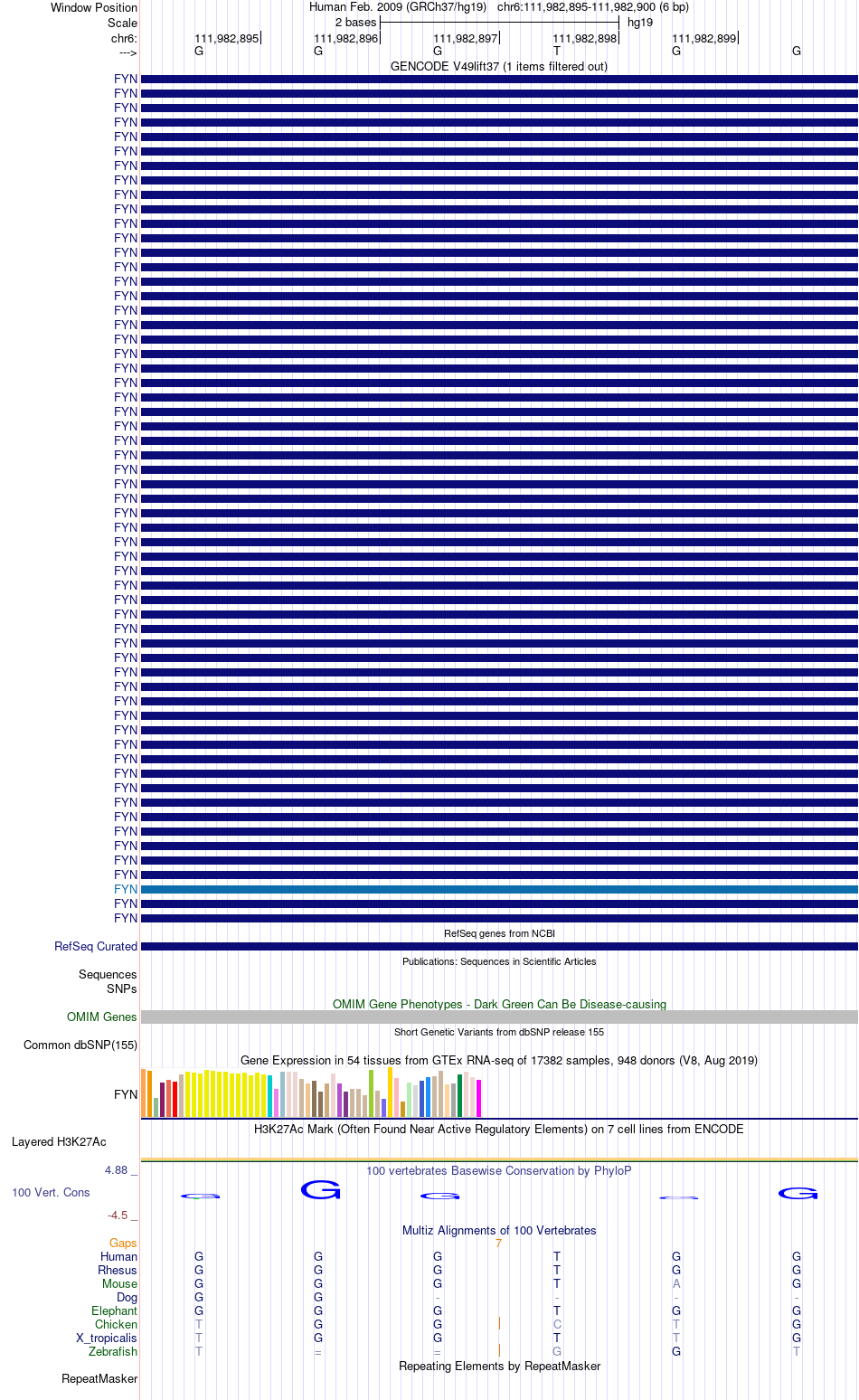Click the Human Feb. 2009 (GRCh37/hg19) text
Screen dimensions: 859x1400
pyautogui.click(x=398, y=7)
